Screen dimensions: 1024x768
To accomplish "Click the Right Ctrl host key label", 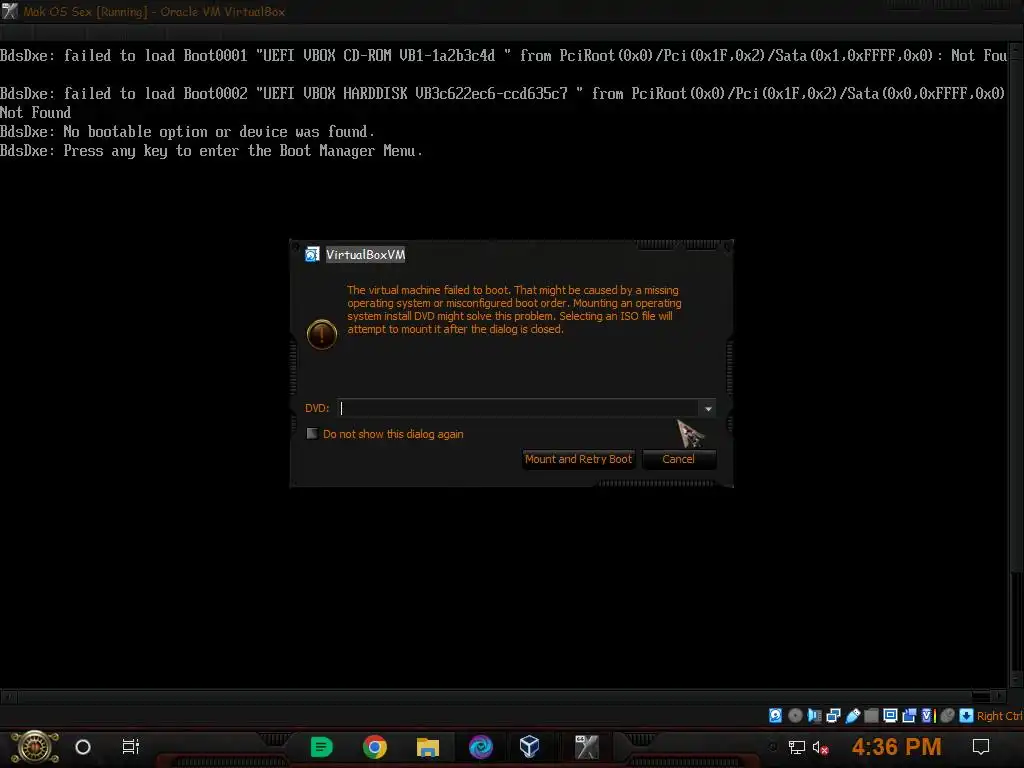I will click(x=1000, y=716).
